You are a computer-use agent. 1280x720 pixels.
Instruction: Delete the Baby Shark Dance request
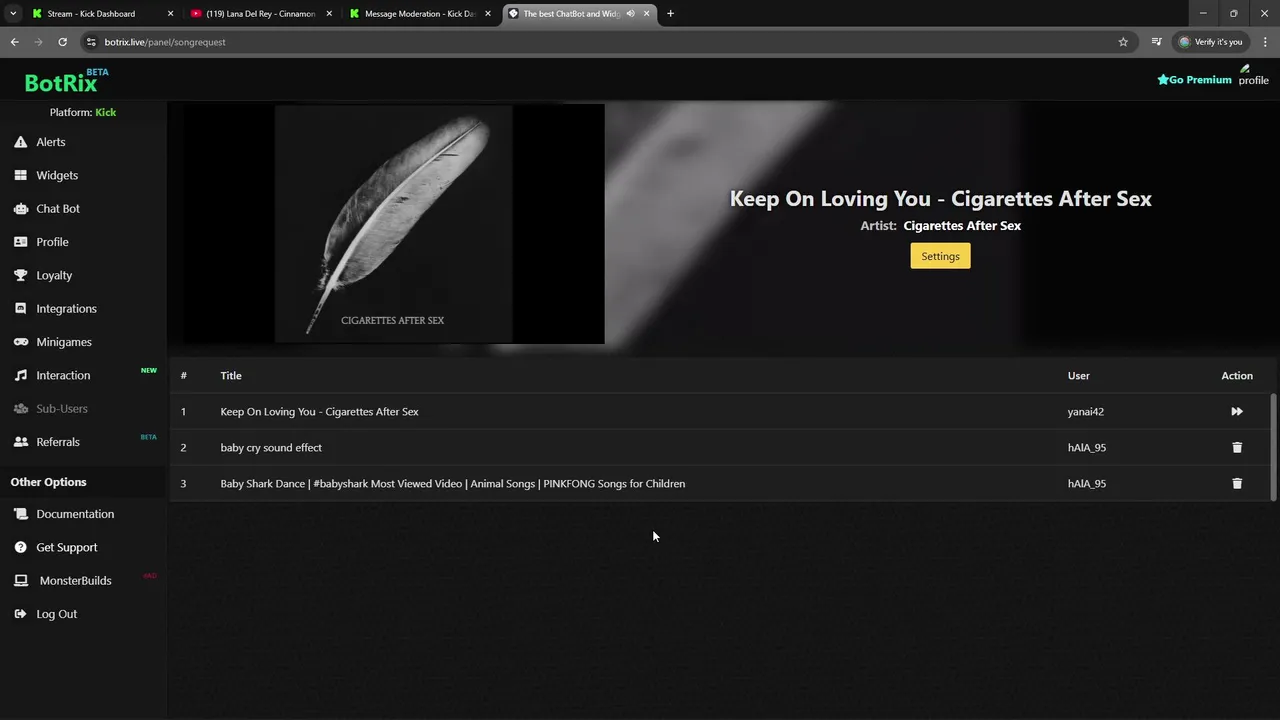click(1237, 484)
